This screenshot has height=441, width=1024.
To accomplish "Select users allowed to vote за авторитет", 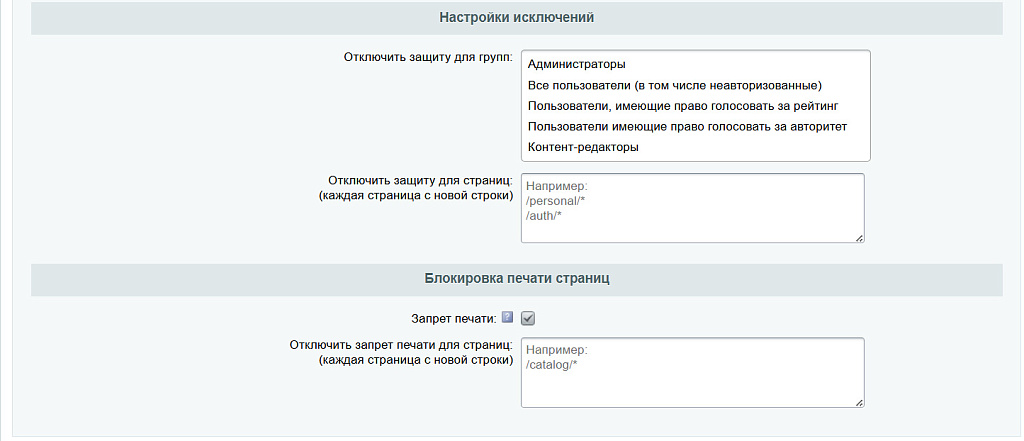I will [x=686, y=126].
